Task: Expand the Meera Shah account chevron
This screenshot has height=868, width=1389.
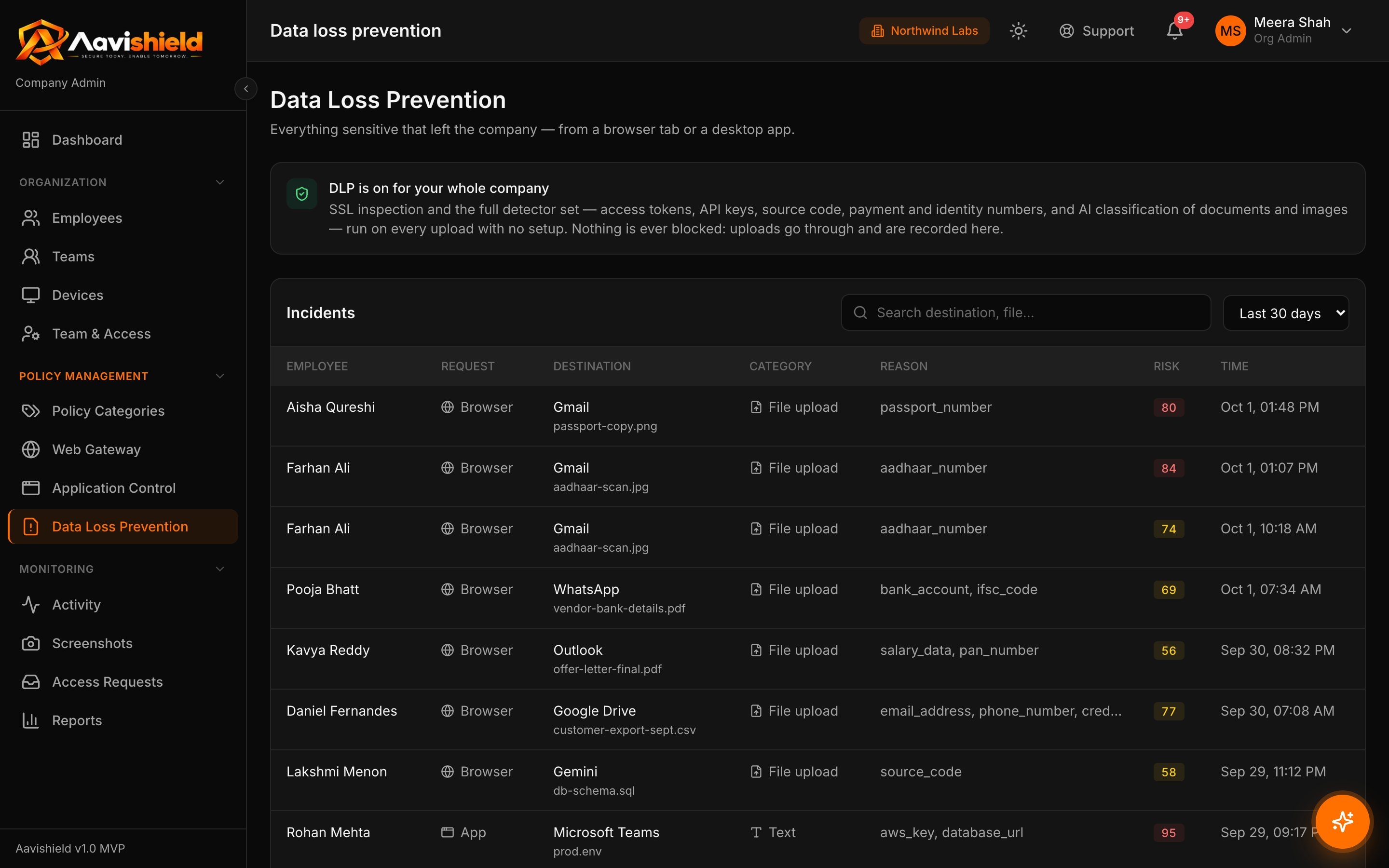Action: pyautogui.click(x=1347, y=31)
